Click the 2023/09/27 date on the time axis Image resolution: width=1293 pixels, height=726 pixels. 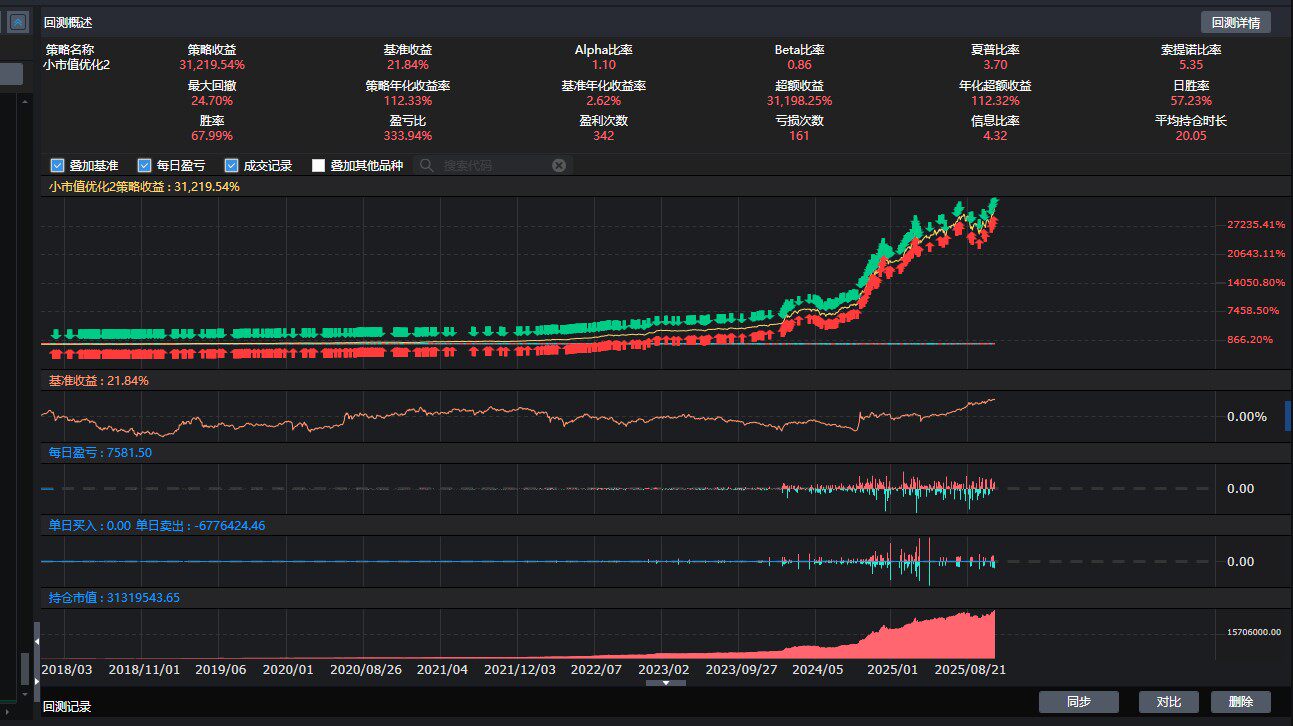pos(742,669)
